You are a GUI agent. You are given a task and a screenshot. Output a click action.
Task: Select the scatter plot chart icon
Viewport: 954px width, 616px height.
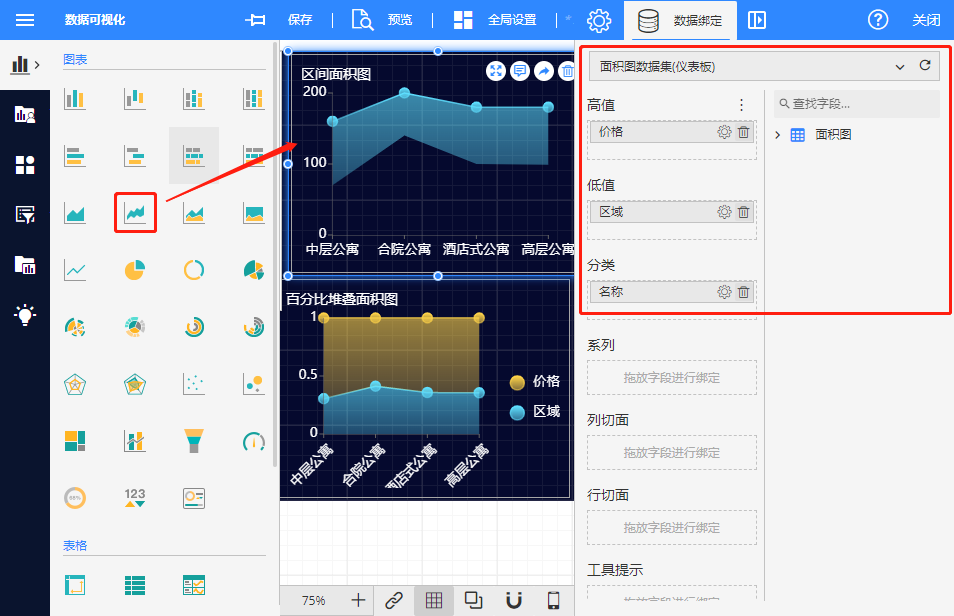[194, 384]
